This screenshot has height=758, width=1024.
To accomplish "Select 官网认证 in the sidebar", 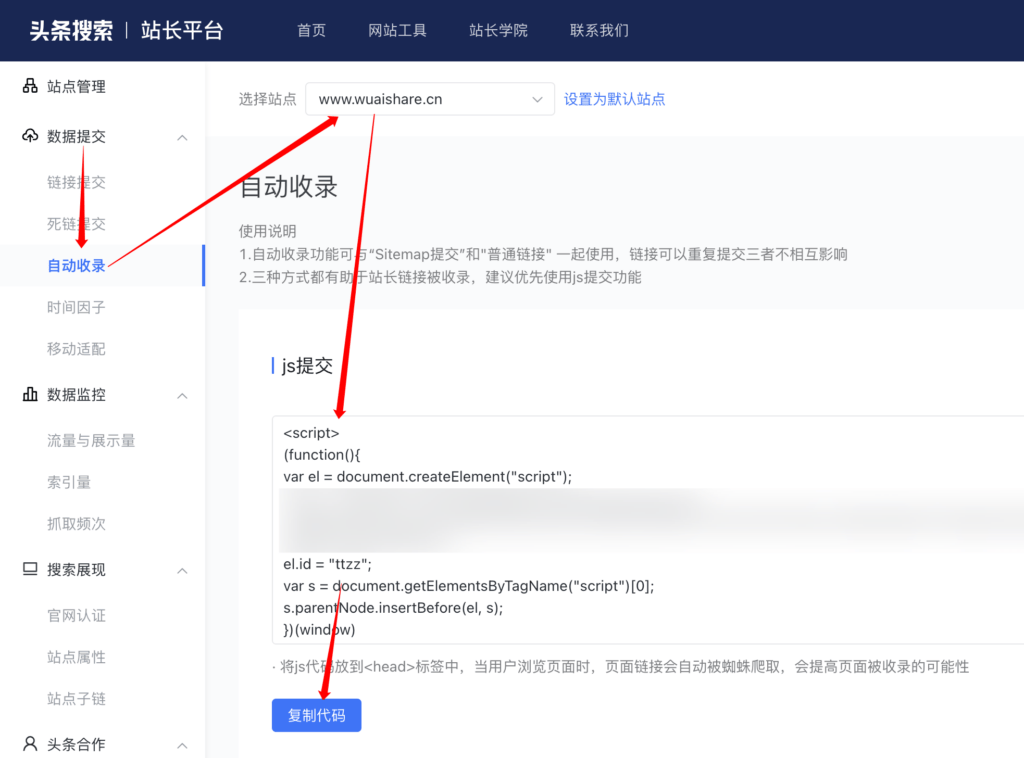I will [76, 616].
